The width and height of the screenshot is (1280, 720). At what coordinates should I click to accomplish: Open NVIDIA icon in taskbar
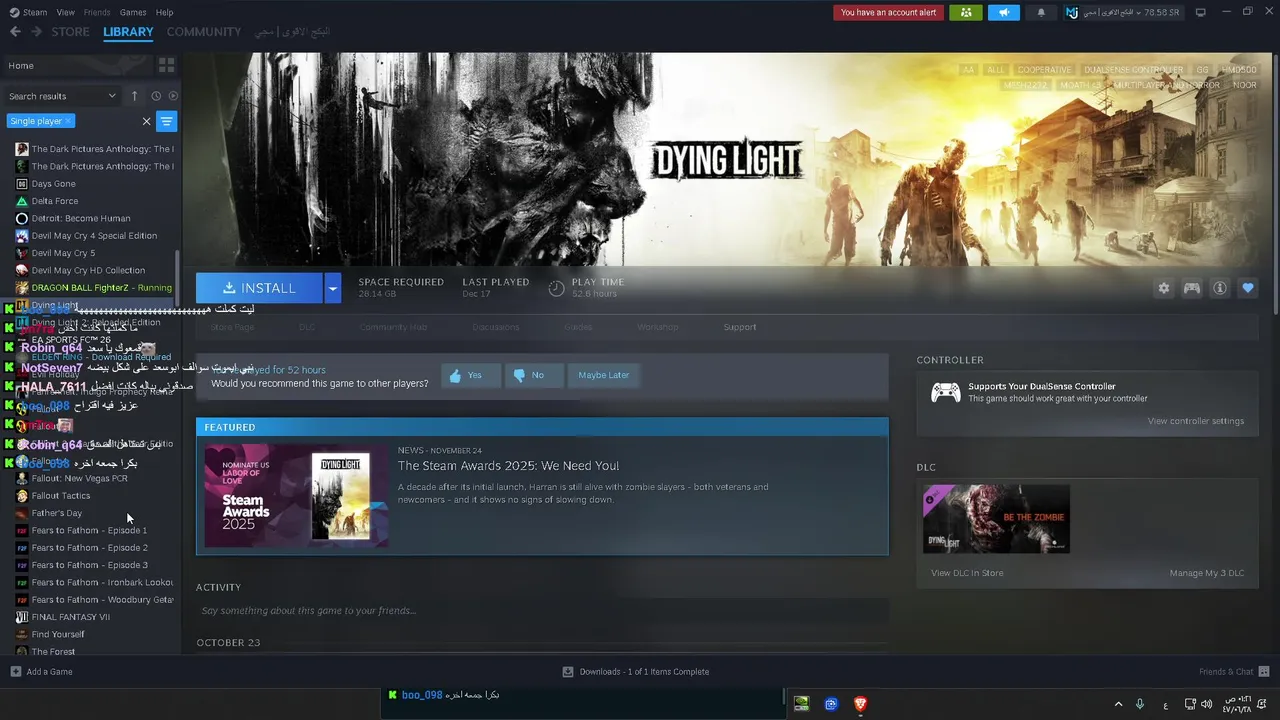point(801,704)
